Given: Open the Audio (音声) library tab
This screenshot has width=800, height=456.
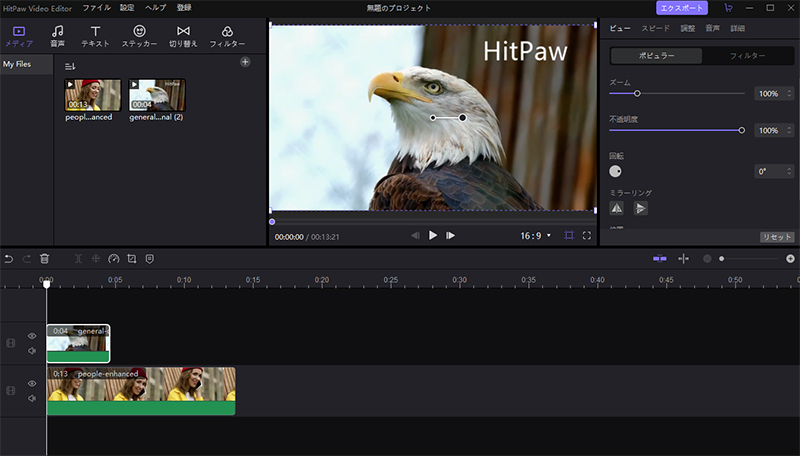Looking at the screenshot, I should 58,36.
